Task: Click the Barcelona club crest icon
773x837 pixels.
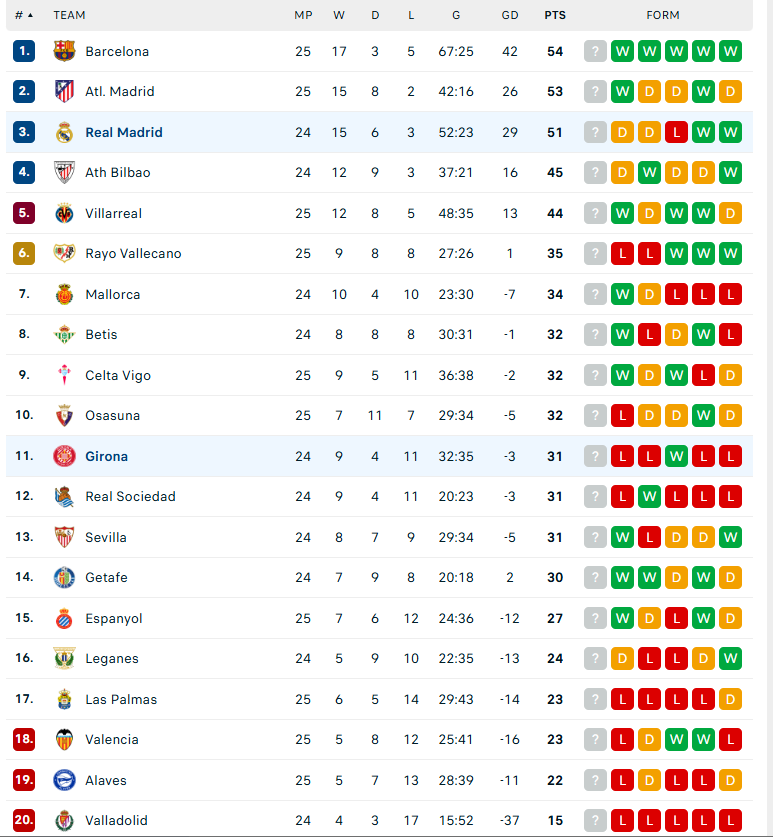Action: pyautogui.click(x=64, y=51)
